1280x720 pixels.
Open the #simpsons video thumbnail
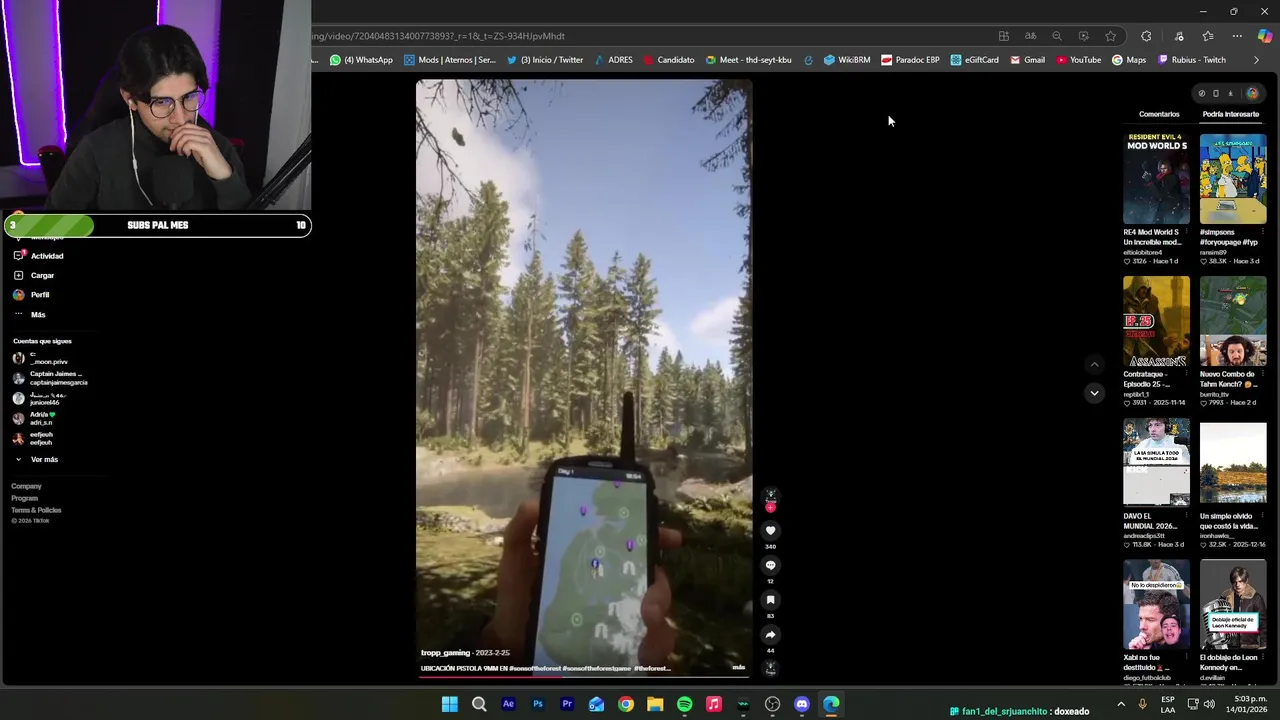(1233, 178)
